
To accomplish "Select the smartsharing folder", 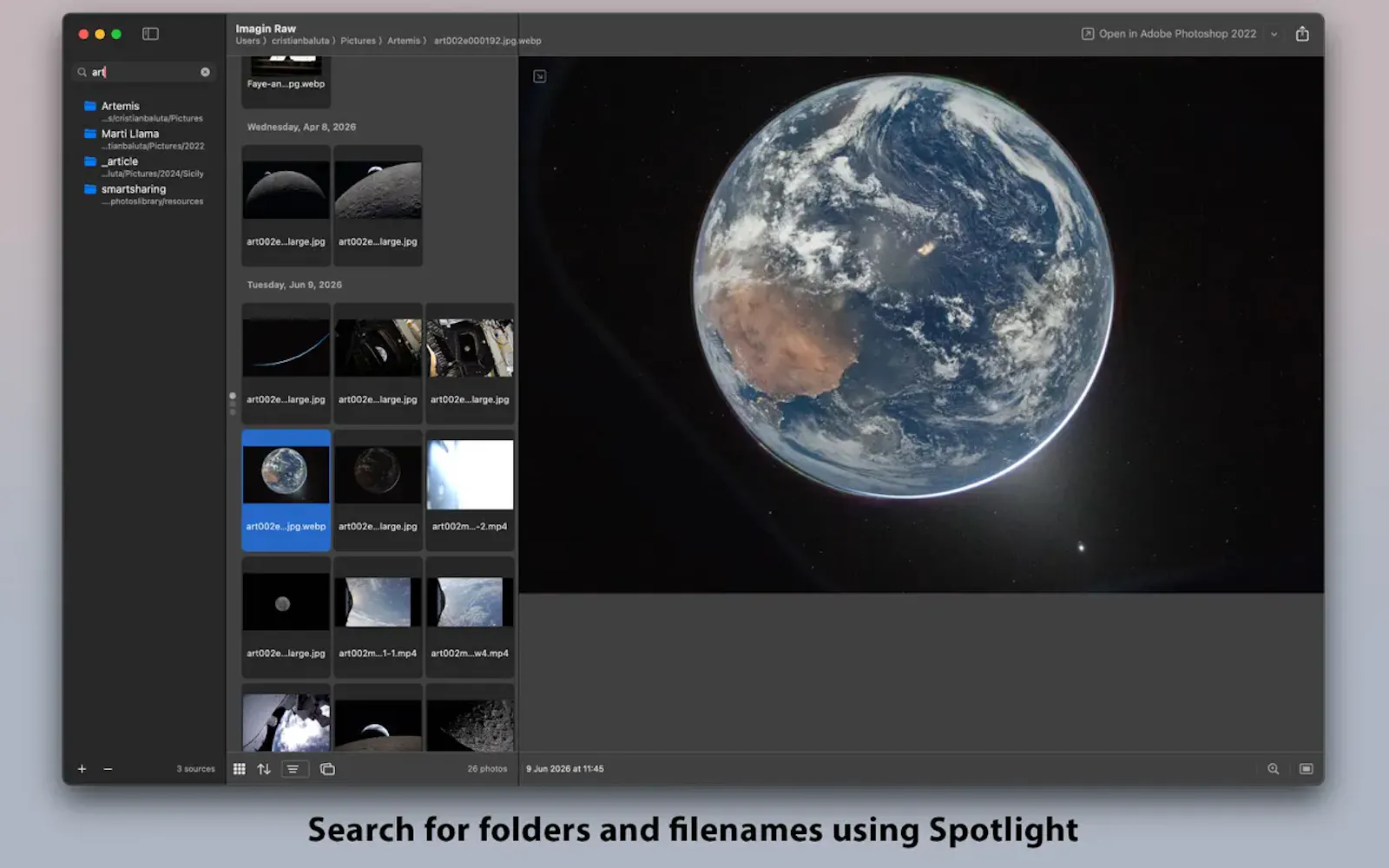I will (144, 194).
